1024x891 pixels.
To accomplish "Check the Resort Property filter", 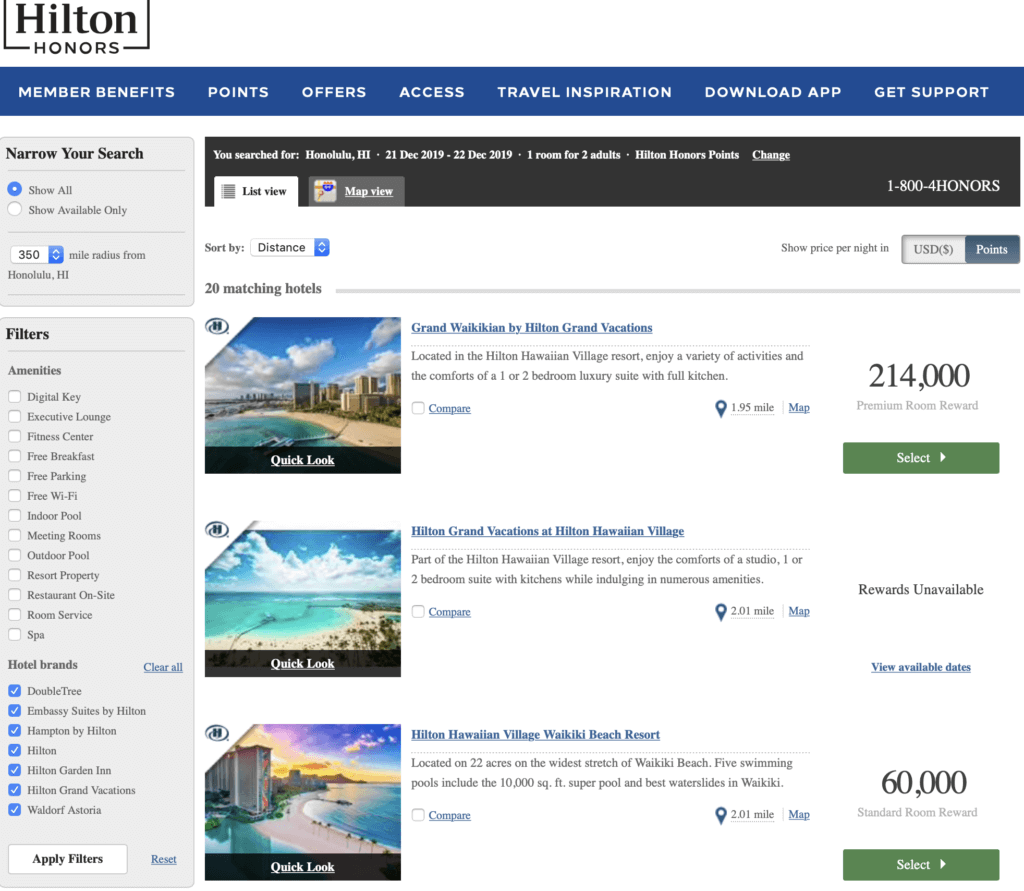I will pos(14,575).
